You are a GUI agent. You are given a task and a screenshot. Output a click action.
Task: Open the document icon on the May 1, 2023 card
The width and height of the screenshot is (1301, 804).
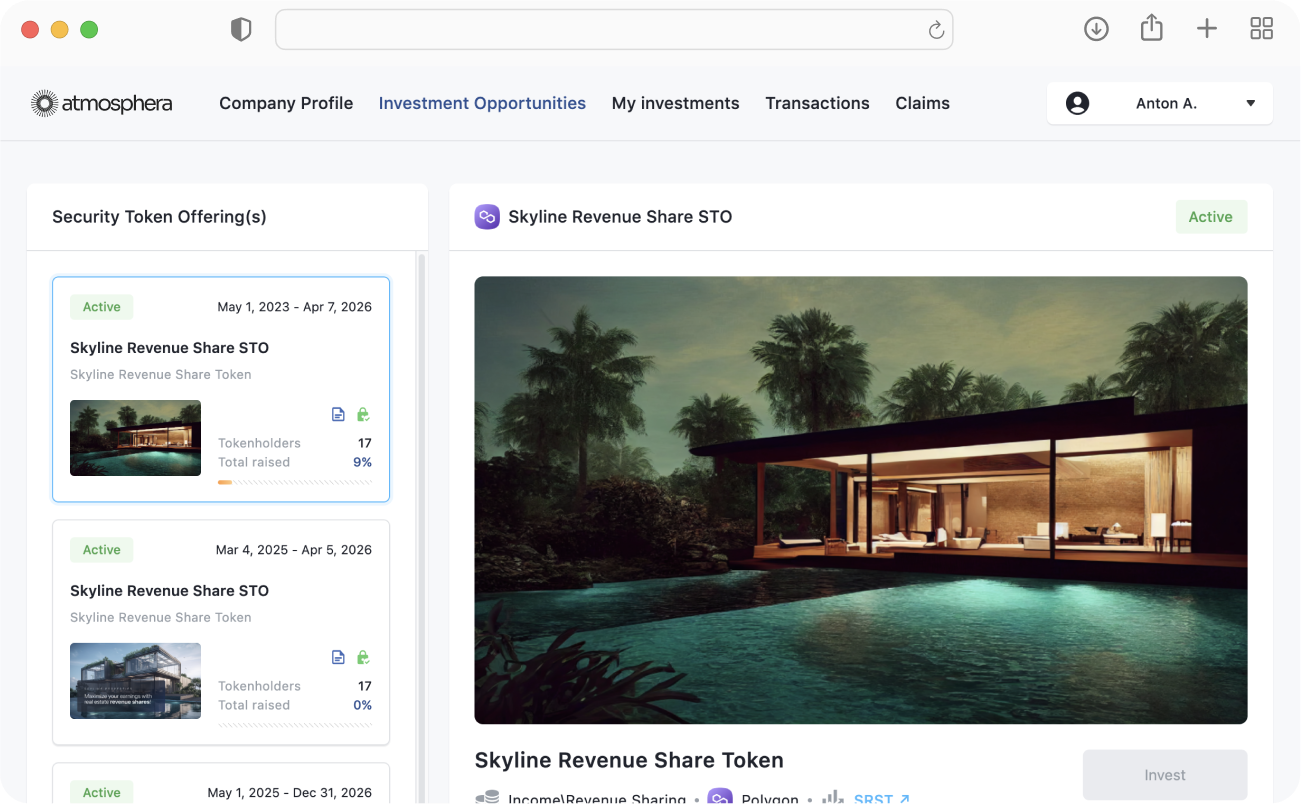tap(338, 414)
